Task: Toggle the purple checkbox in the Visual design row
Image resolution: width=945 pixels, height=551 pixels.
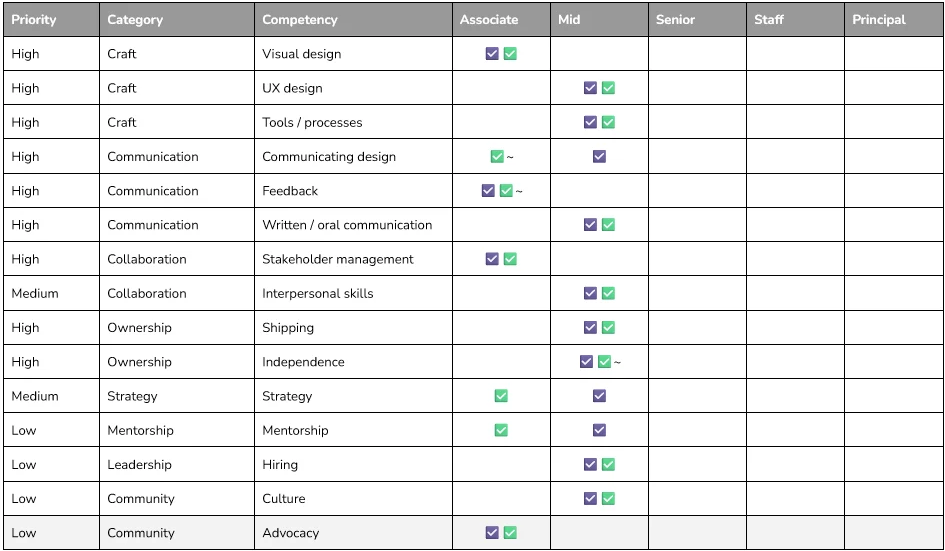Action: tap(492, 54)
